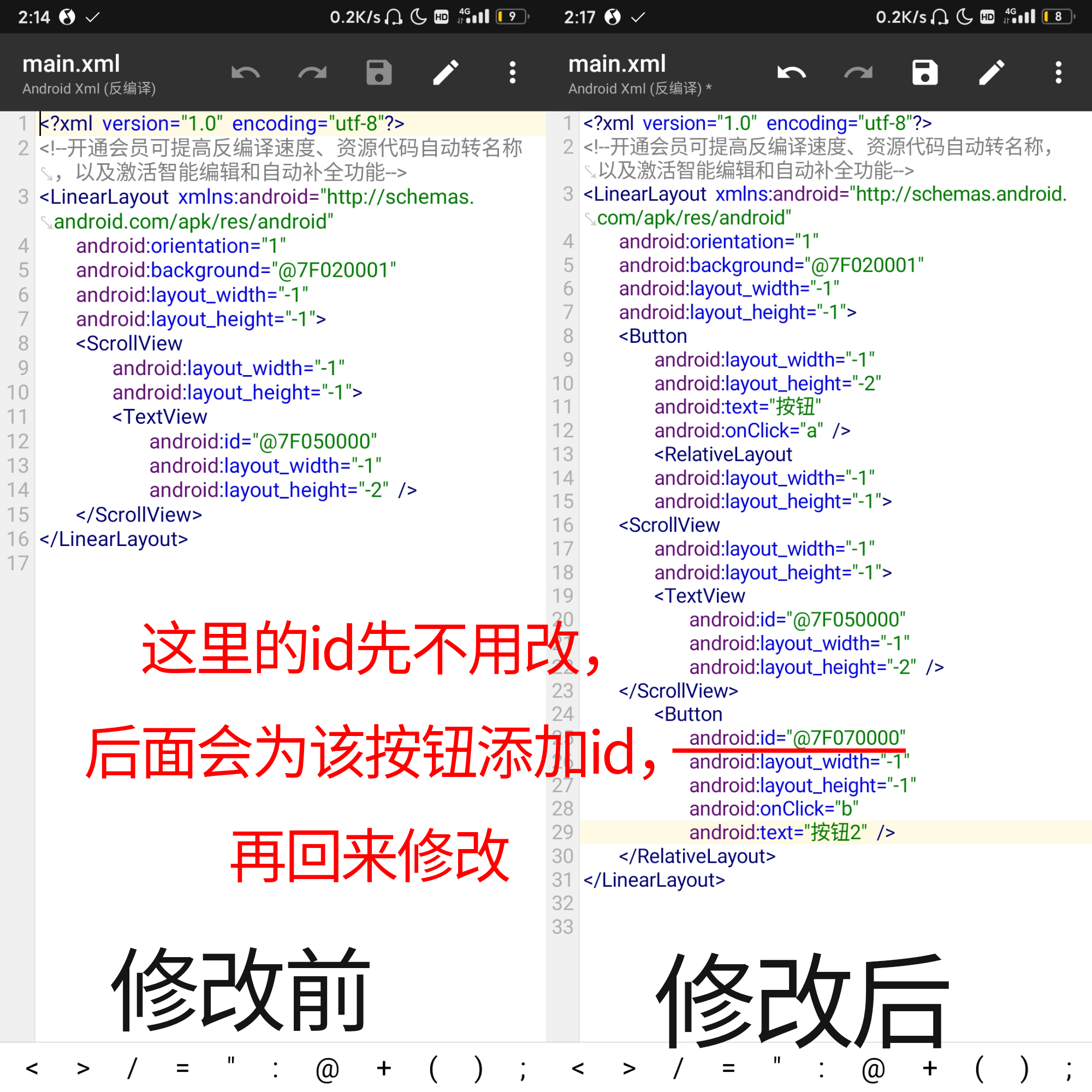Place cursor on right </ScrollView> closing tag
The width and height of the screenshot is (1092, 1092).
pos(678,691)
